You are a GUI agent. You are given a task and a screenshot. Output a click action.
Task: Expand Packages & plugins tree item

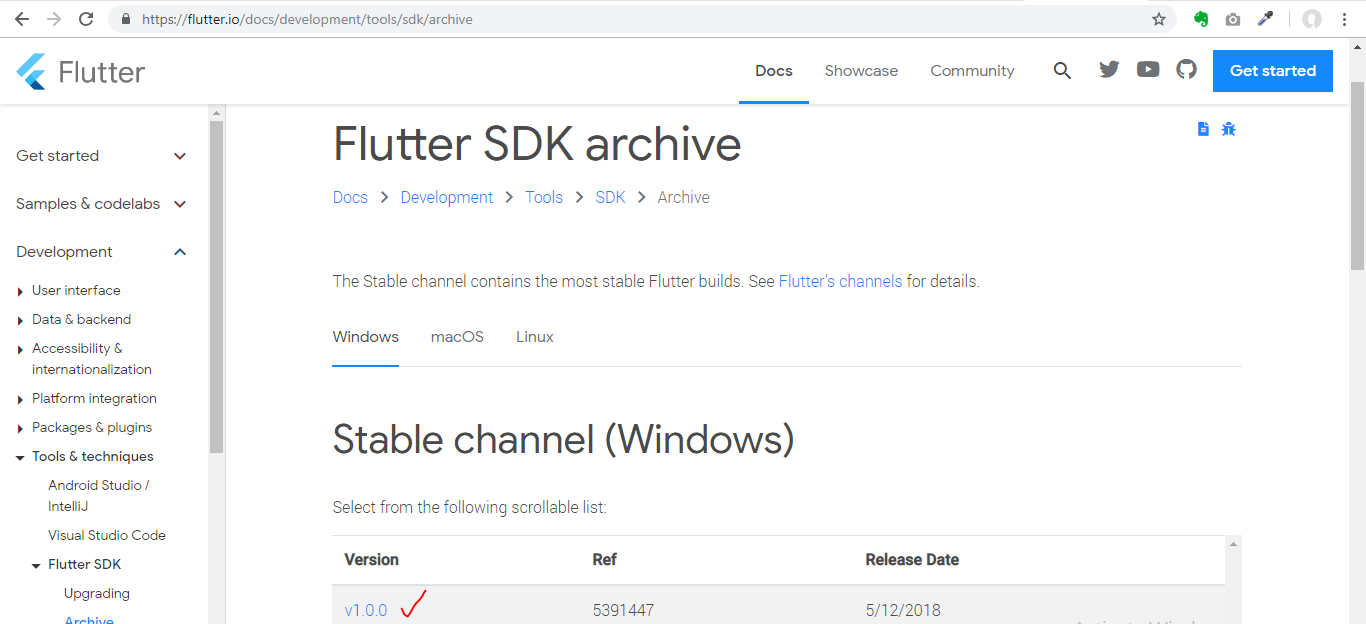21,428
